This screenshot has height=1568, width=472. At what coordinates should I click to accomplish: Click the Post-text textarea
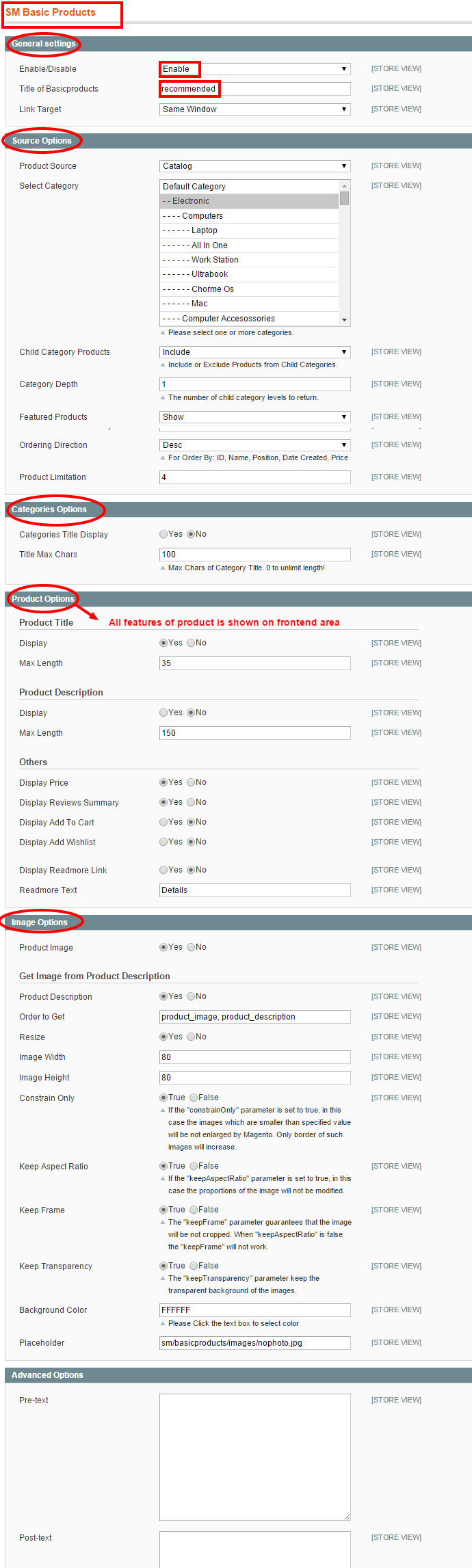point(254,1550)
